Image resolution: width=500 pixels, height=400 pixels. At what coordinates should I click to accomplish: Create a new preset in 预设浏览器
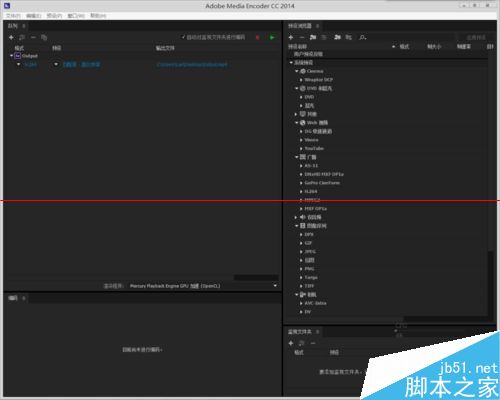click(x=291, y=37)
